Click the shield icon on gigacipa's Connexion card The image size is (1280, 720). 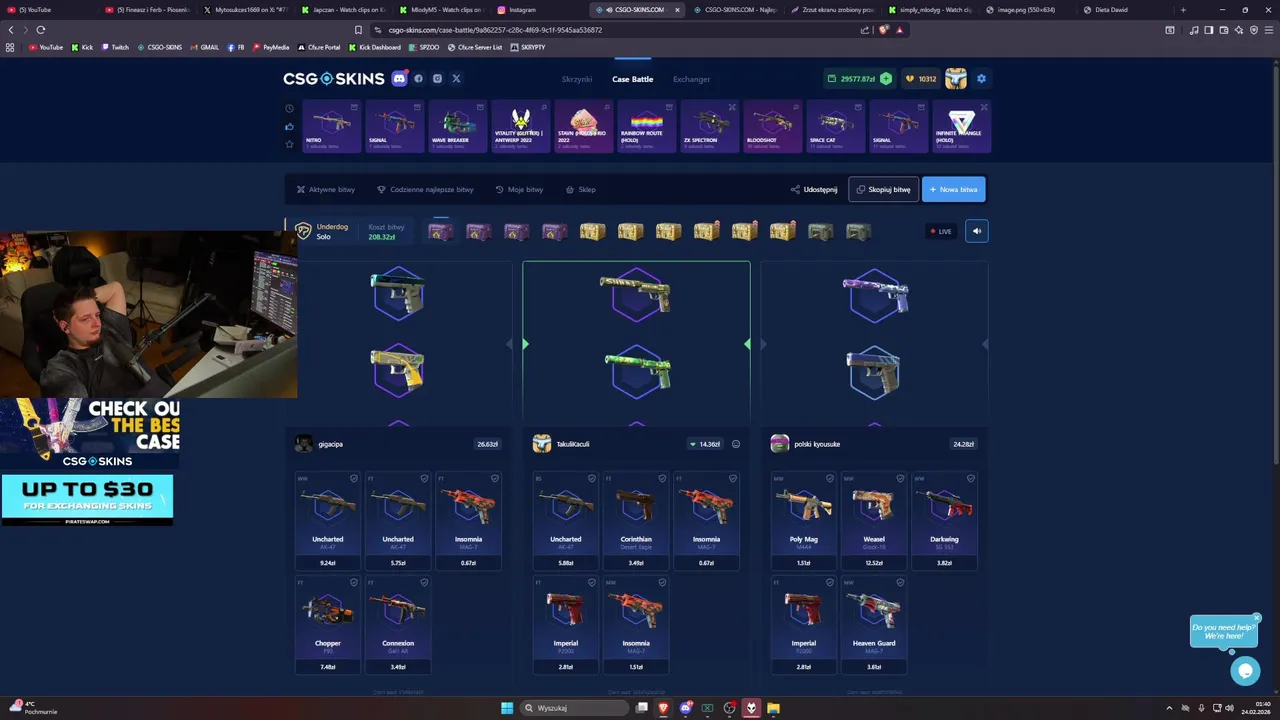point(424,582)
